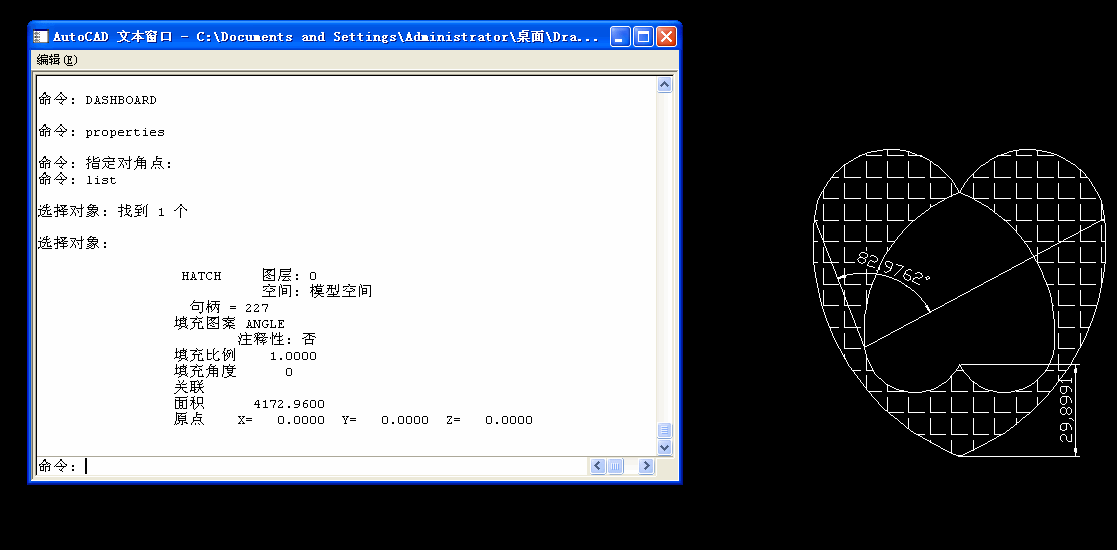The image size is (1117, 550).
Task: Open the 编辑(E) menu
Action: (x=57, y=60)
